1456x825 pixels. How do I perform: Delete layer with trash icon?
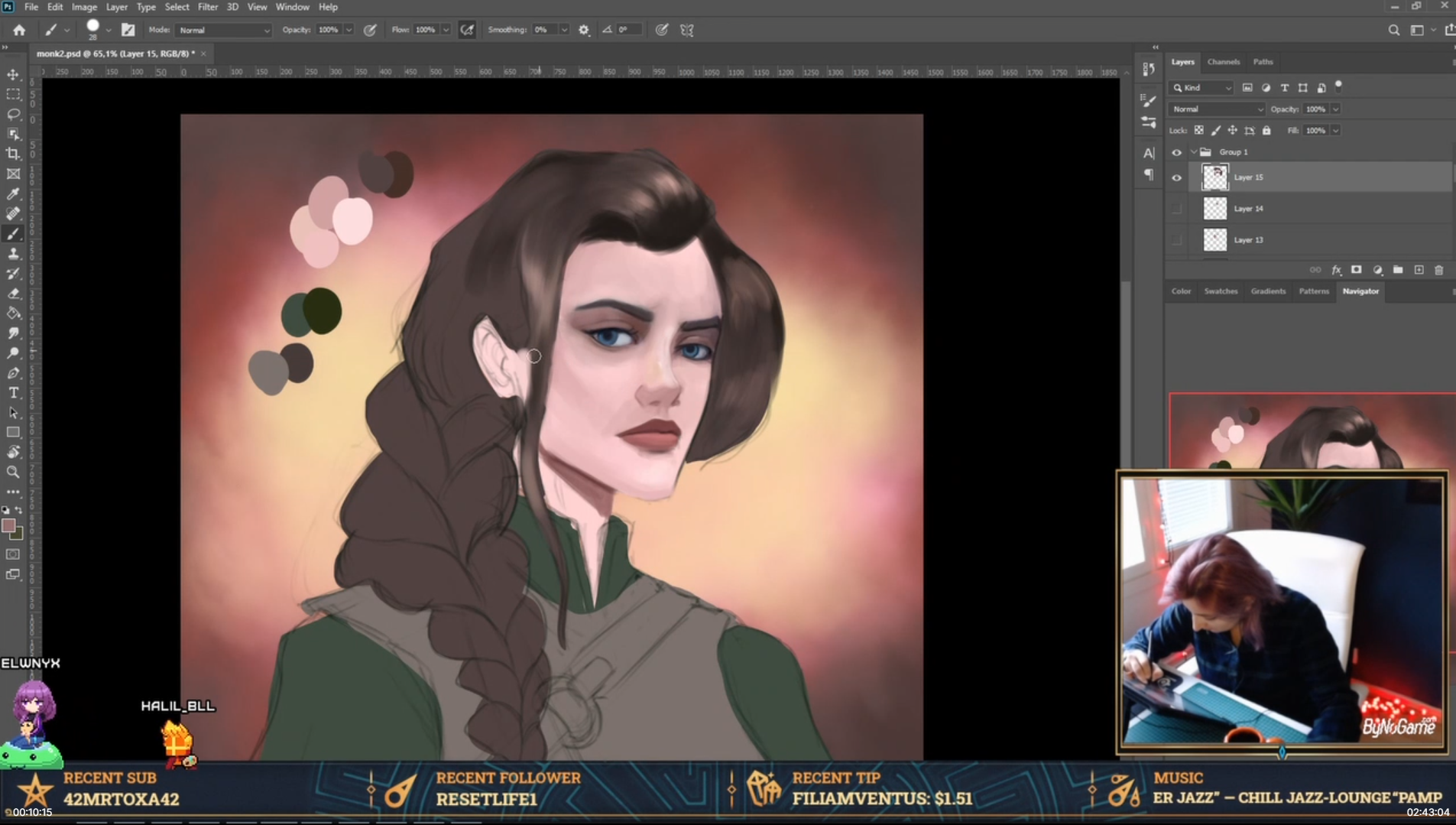pyautogui.click(x=1439, y=270)
